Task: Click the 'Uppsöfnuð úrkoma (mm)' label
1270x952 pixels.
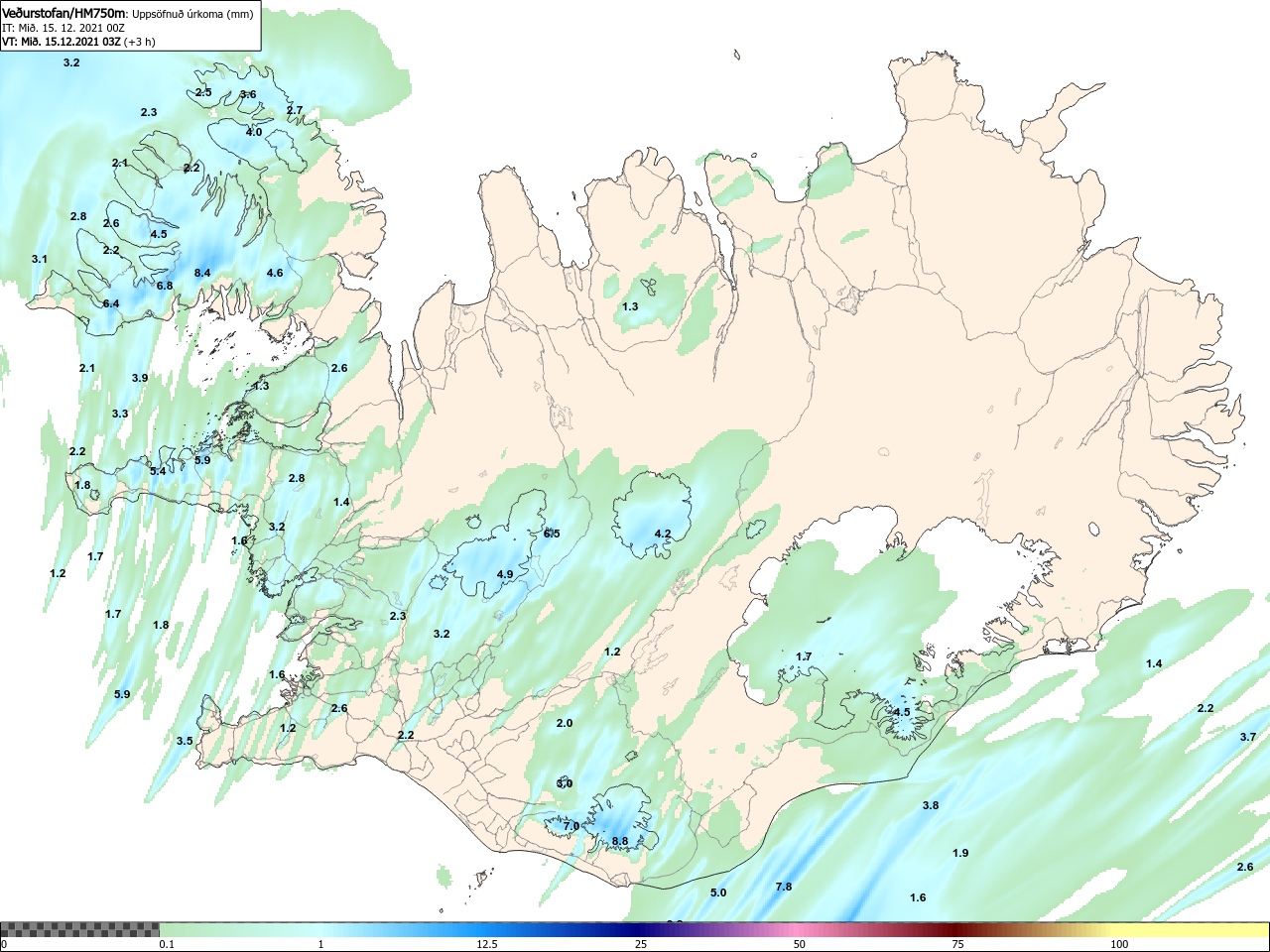Action: click(192, 14)
